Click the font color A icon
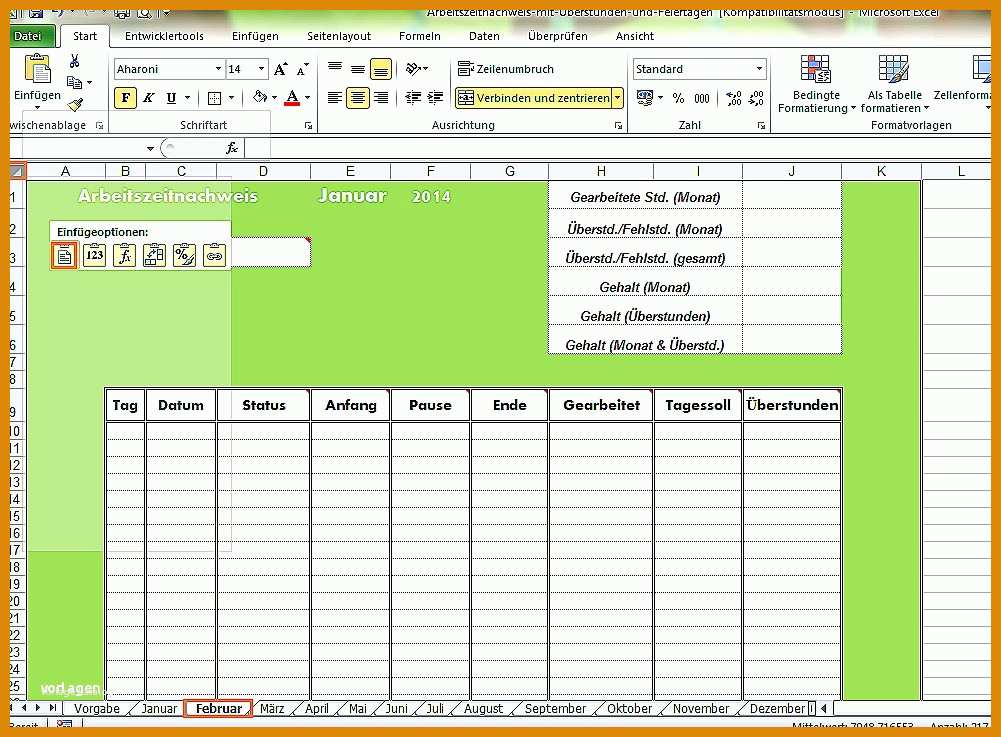Image resolution: width=1001 pixels, height=737 pixels. [x=292, y=98]
